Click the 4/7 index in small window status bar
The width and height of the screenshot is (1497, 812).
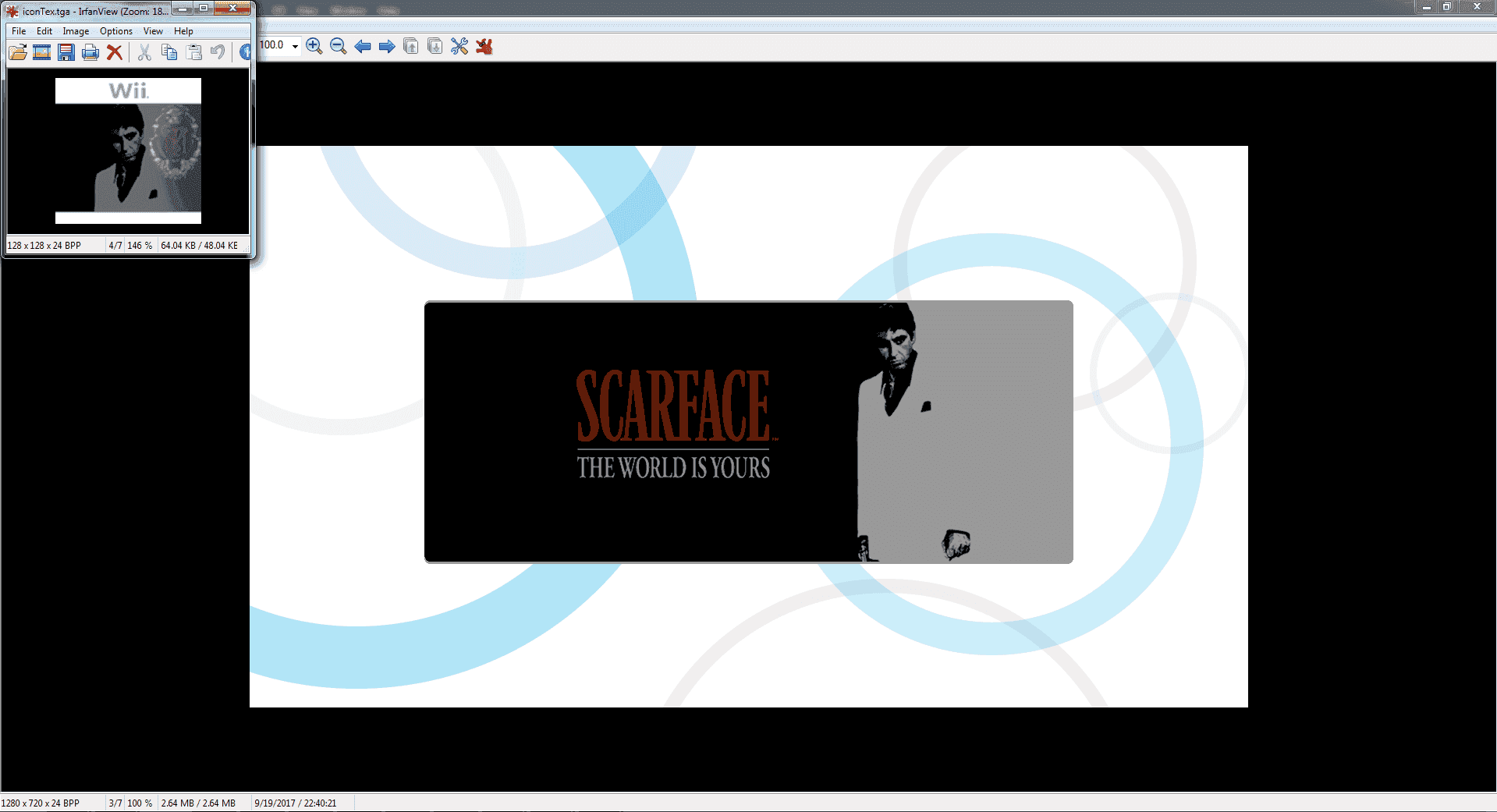pos(115,246)
